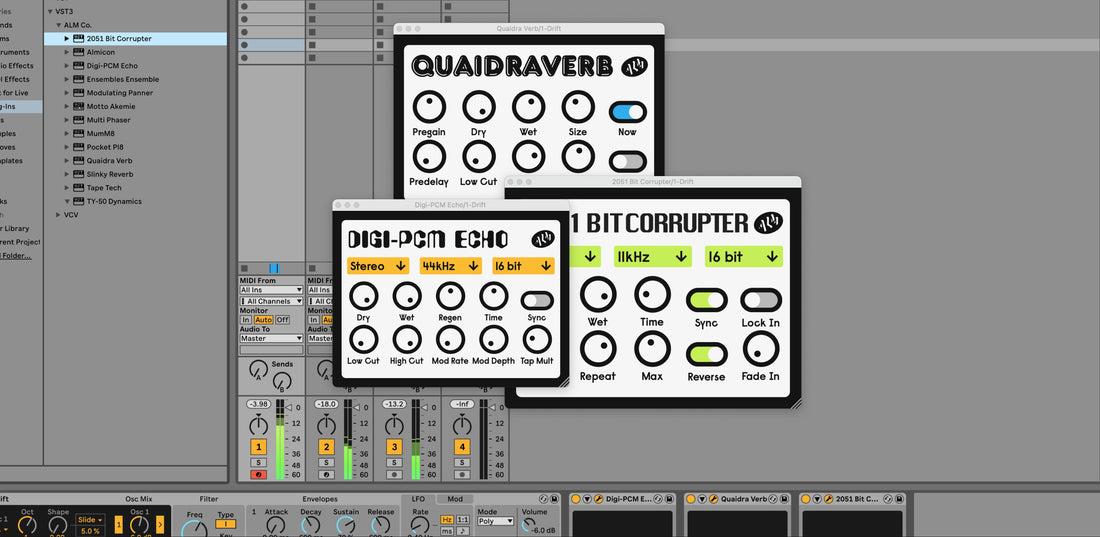1100x537 pixels.
Task: Open the Poly voice Mode dropdown
Action: 495,522
